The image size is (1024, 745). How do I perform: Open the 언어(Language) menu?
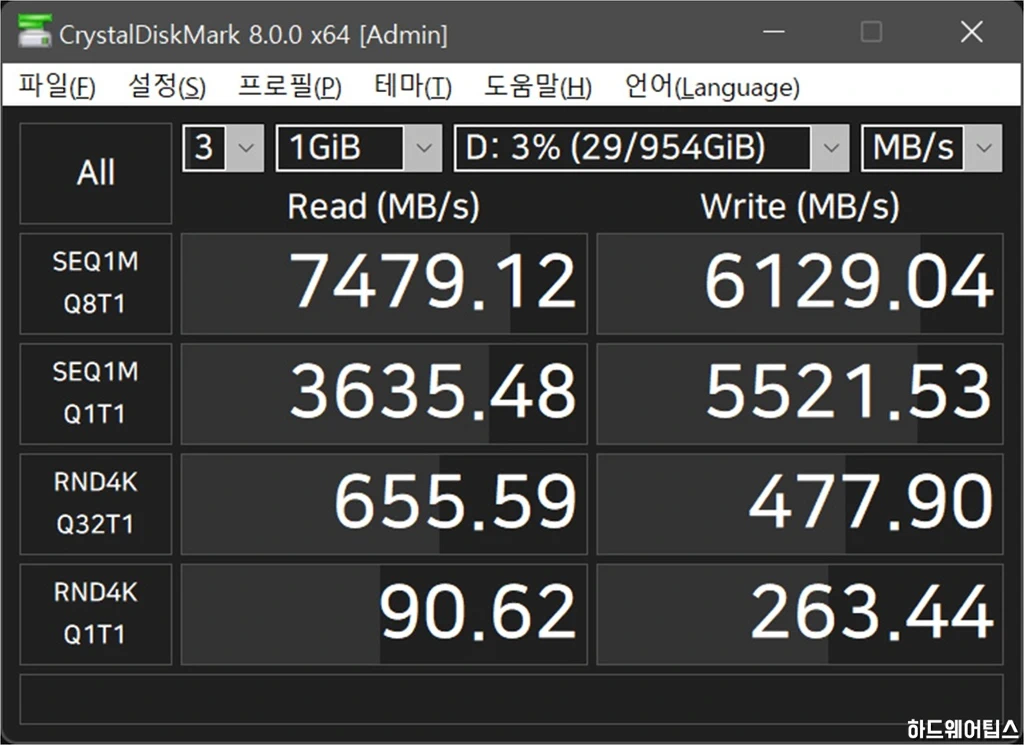[x=712, y=86]
